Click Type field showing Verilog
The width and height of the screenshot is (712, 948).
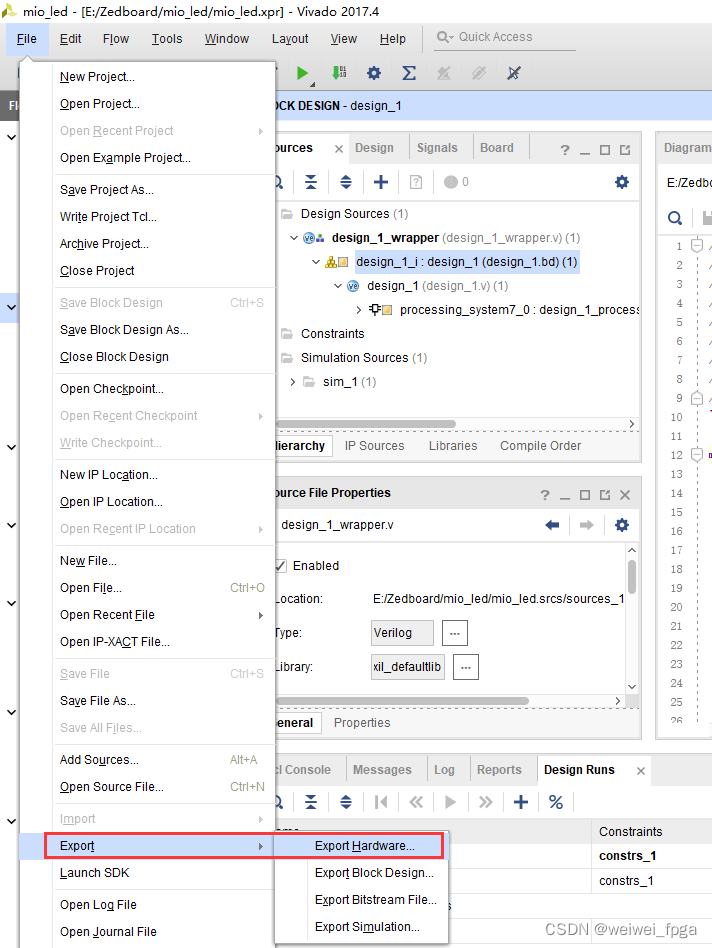pos(402,633)
